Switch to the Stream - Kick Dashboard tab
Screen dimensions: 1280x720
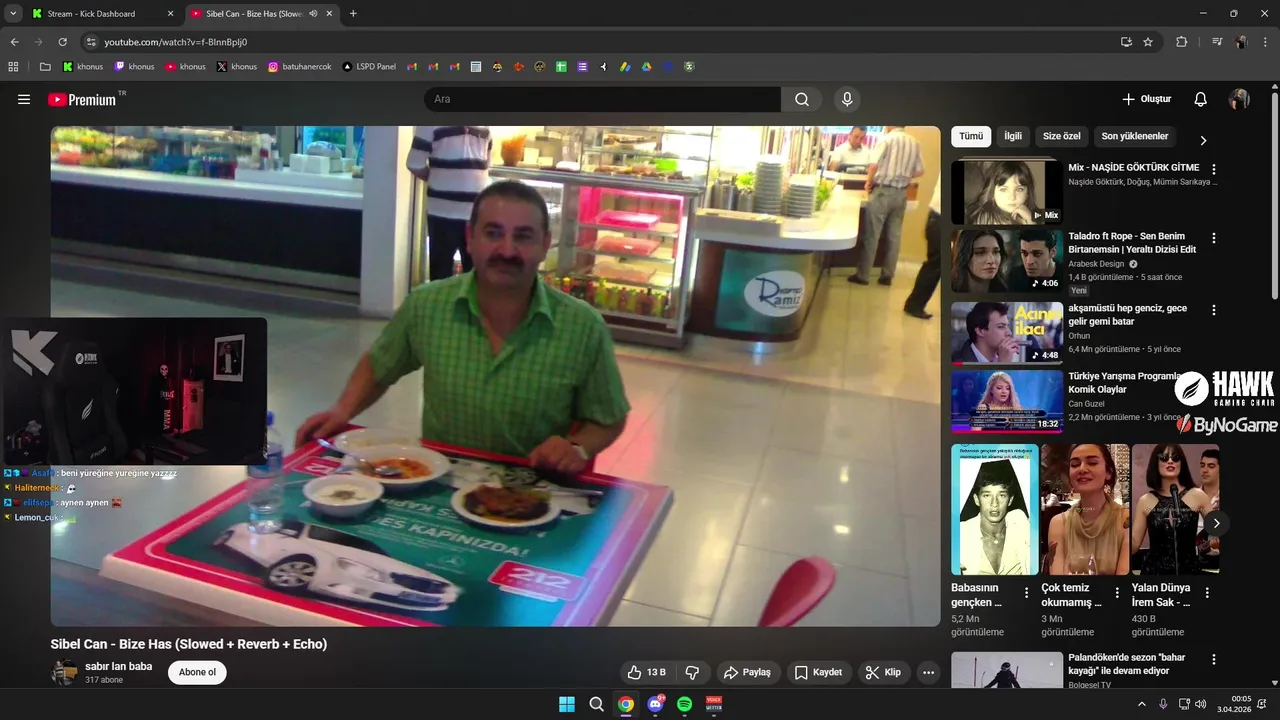pos(102,14)
